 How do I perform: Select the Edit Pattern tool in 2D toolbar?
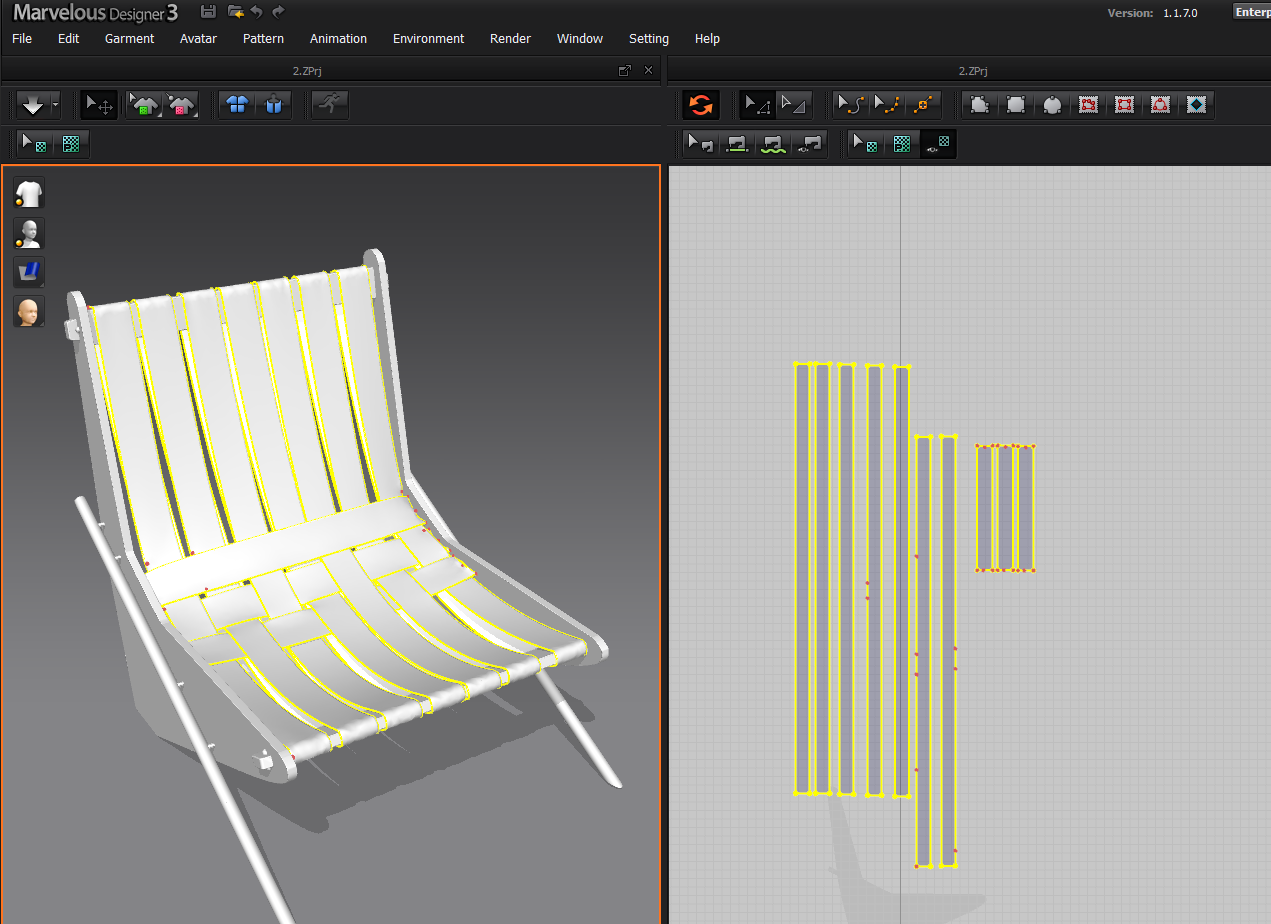tap(757, 105)
